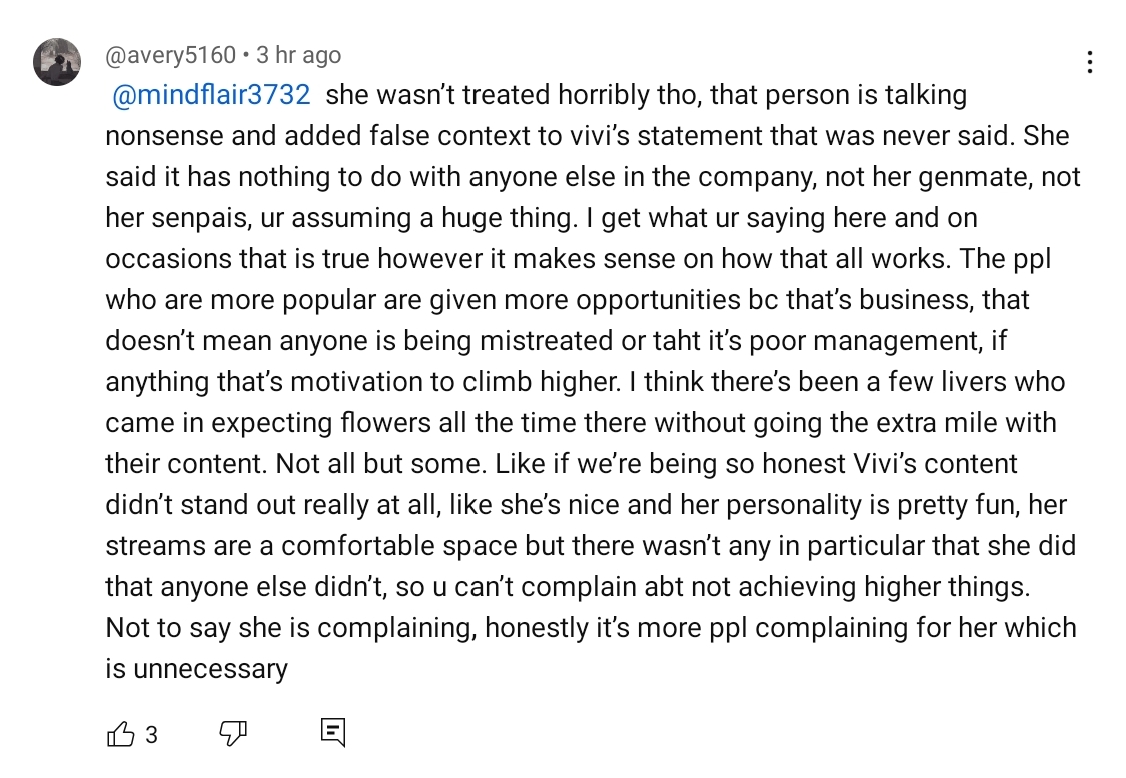Click the word "unnecessary" ending the comment
1126x778 pixels.
[x=210, y=669]
